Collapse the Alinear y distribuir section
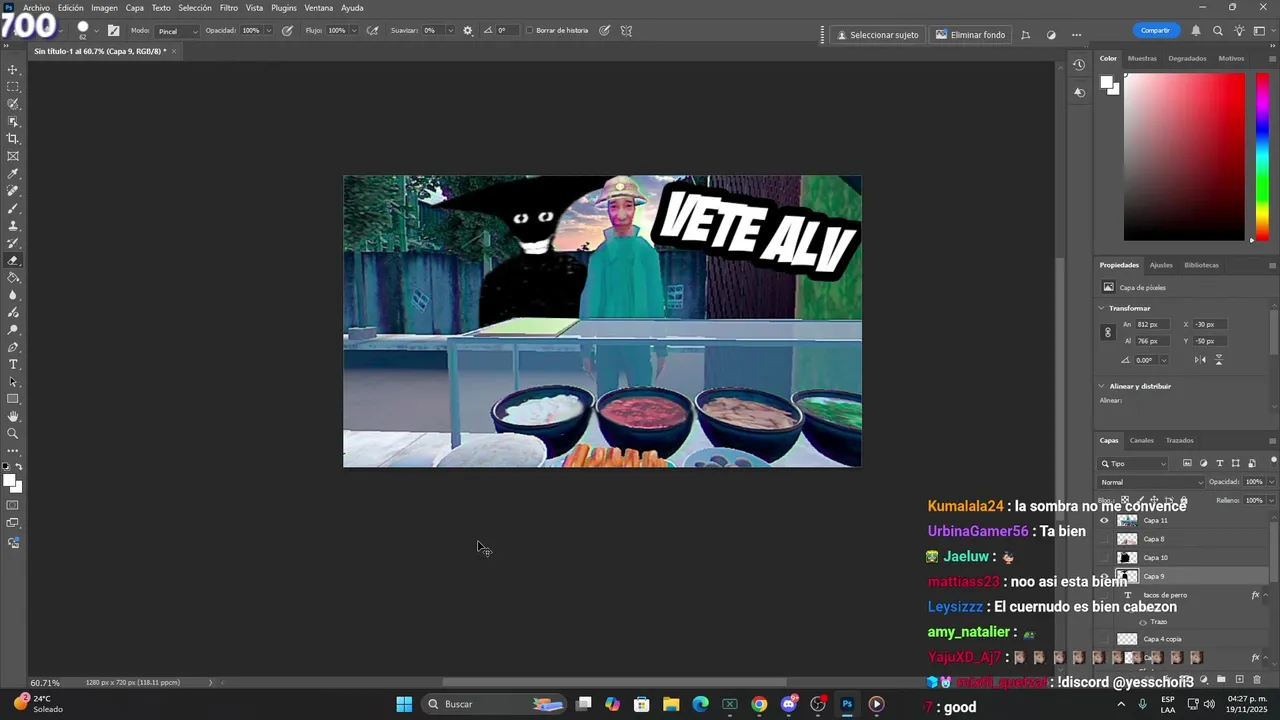The width and height of the screenshot is (1280, 720). click(x=1102, y=386)
